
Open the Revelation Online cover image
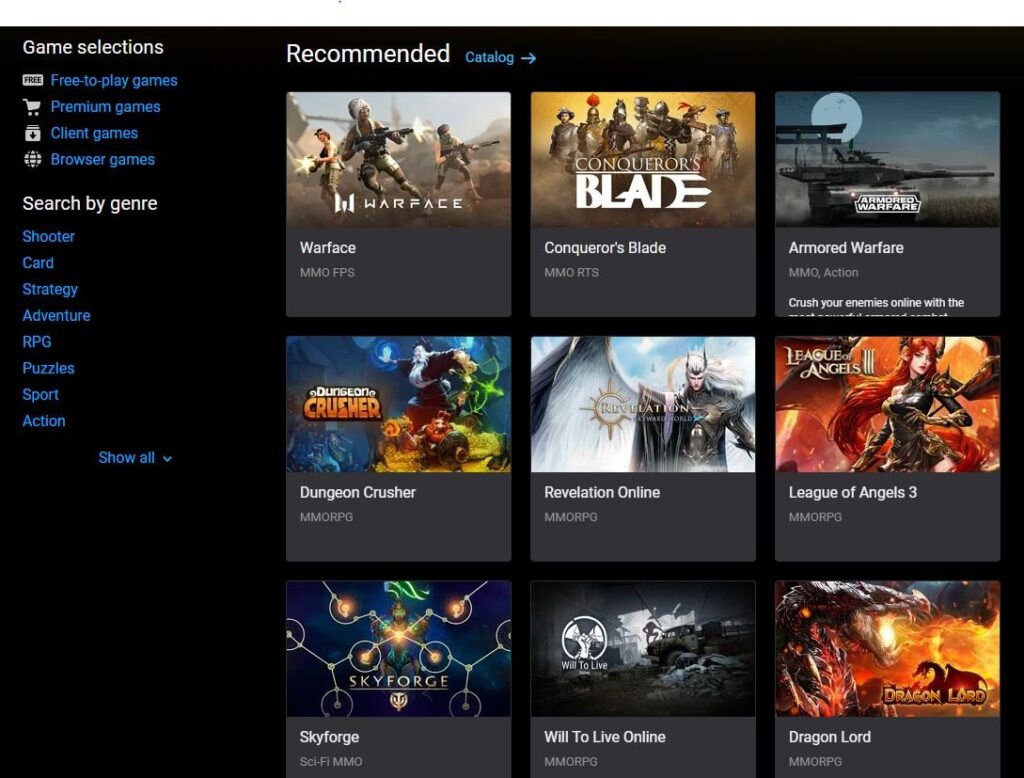(x=643, y=404)
